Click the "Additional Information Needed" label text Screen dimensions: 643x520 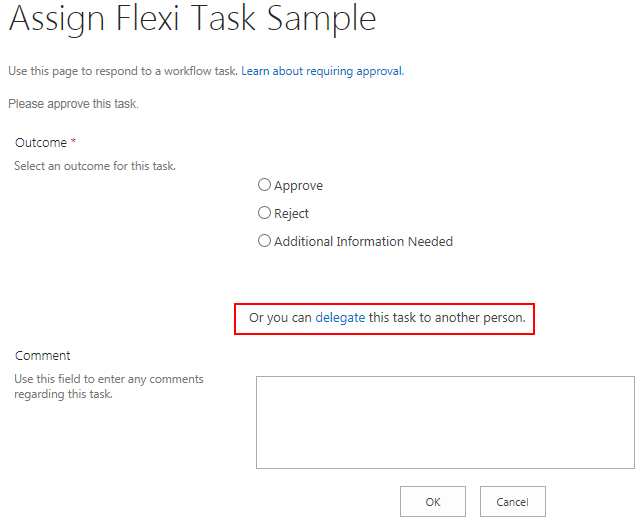pyautogui.click(x=363, y=242)
